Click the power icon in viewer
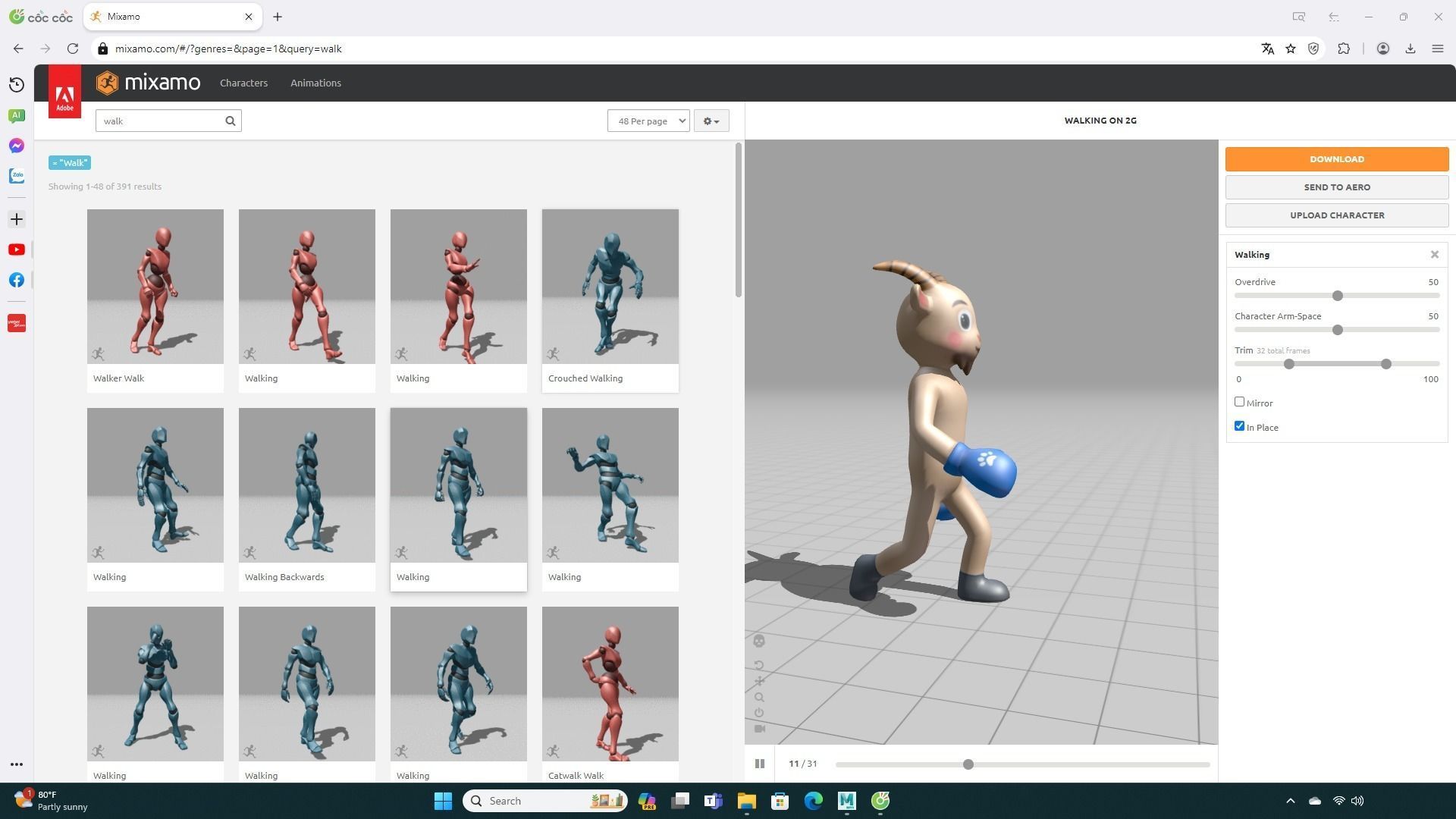Screen dimensions: 1456x819 pos(759,713)
